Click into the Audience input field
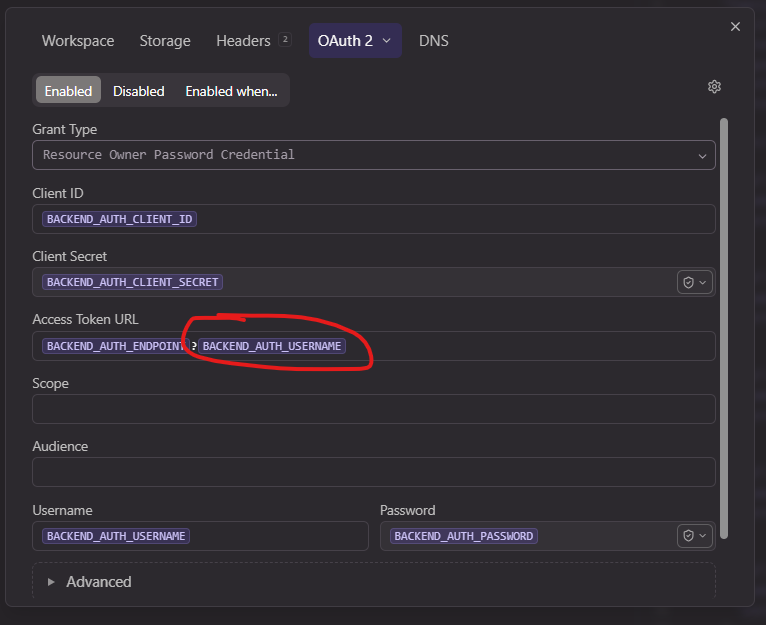This screenshot has height=625, width=766. [373, 472]
